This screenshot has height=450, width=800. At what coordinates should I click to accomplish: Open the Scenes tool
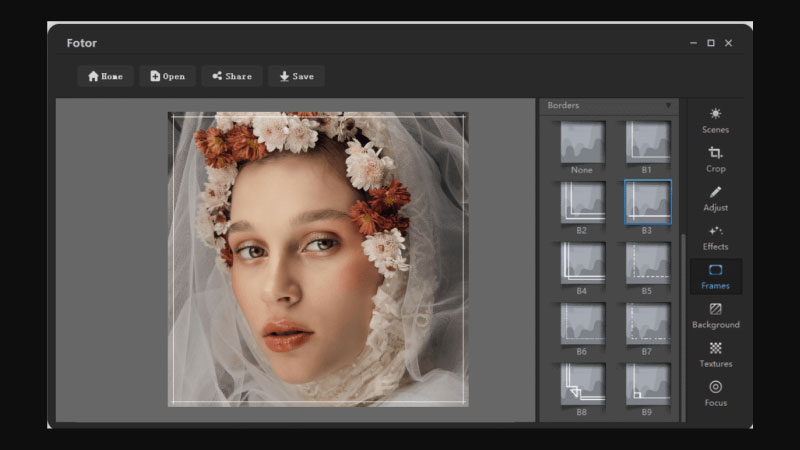715,119
